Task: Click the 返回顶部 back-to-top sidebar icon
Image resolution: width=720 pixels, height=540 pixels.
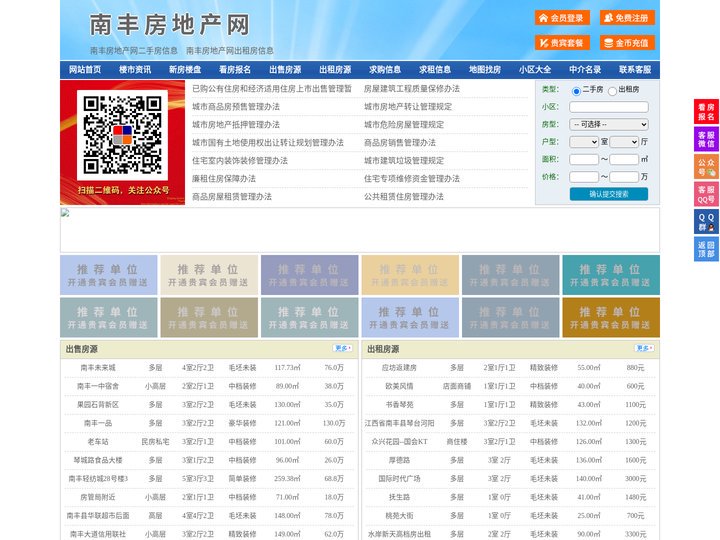Action: (x=706, y=249)
